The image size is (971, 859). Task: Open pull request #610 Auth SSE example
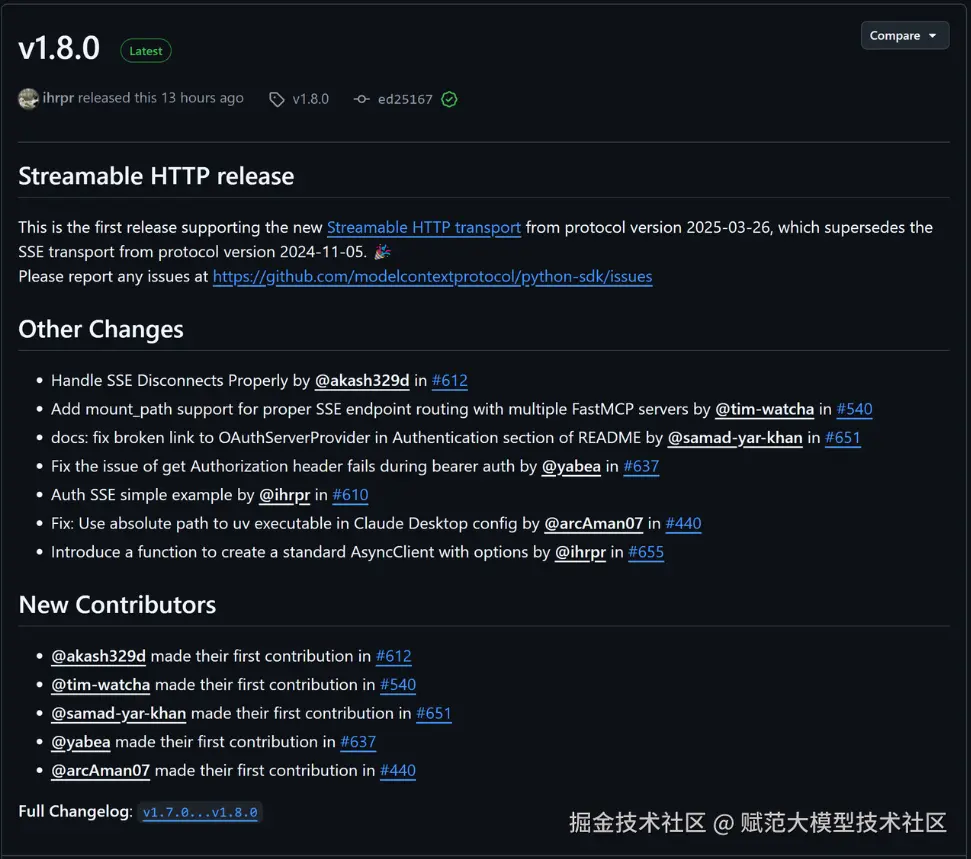coord(351,494)
